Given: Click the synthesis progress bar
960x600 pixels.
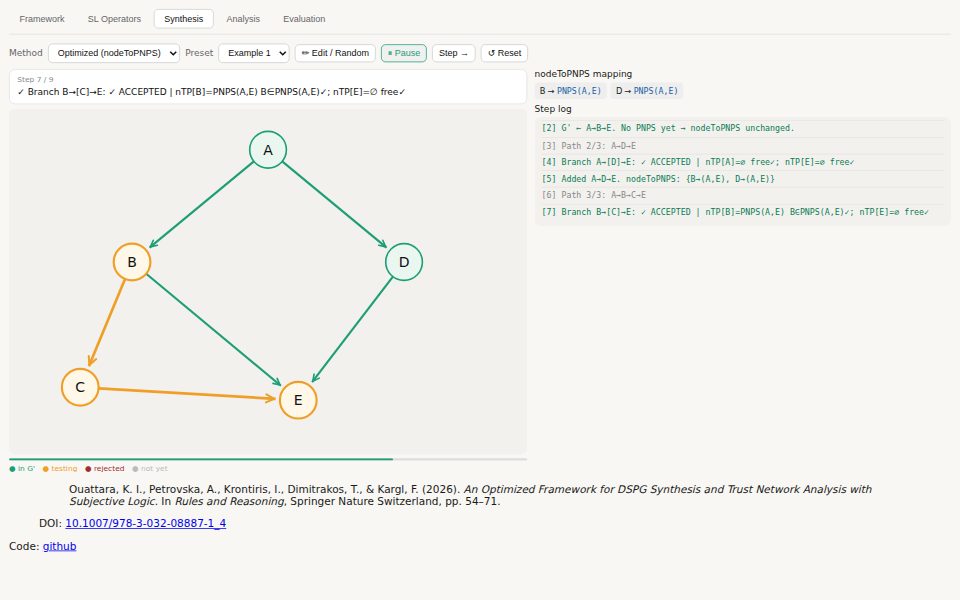Looking at the screenshot, I should 268,459.
